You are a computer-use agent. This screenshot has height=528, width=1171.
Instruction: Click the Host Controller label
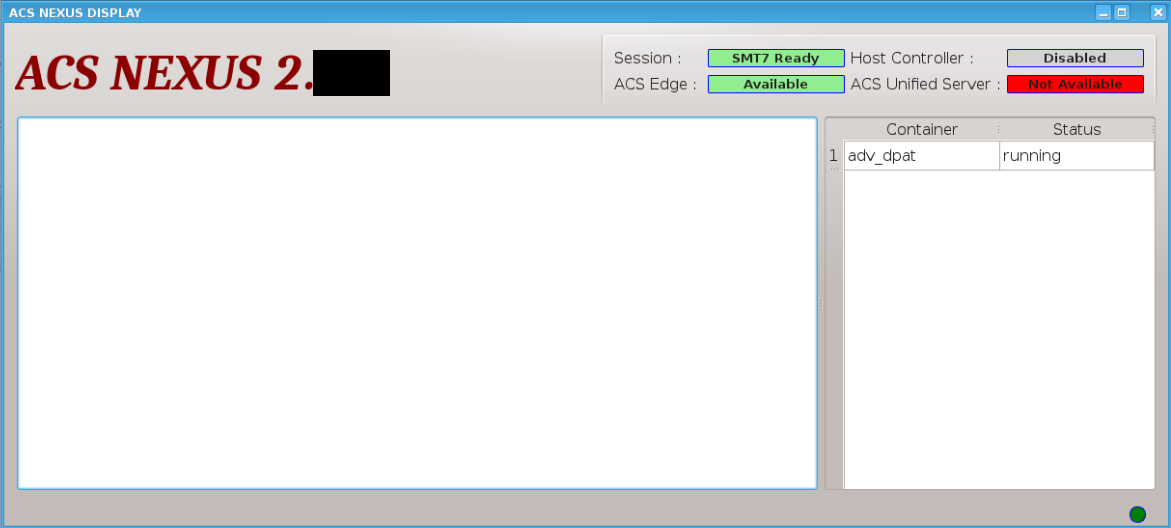click(912, 58)
